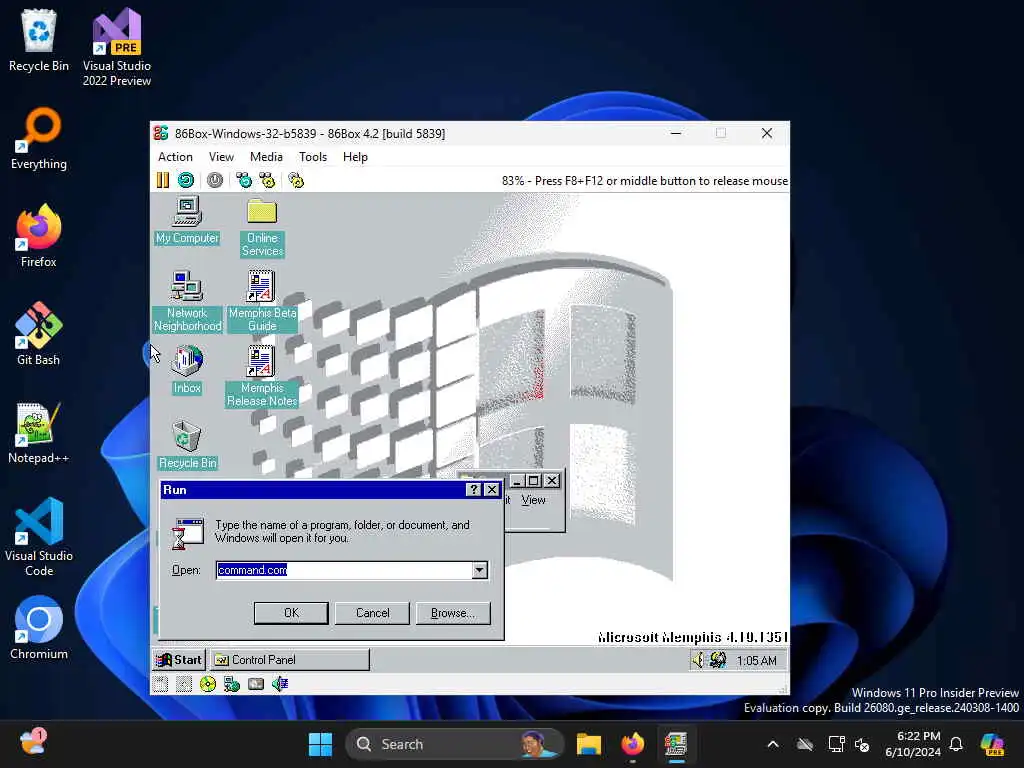
Task: Open the 86Box View menu
Action: (x=221, y=157)
